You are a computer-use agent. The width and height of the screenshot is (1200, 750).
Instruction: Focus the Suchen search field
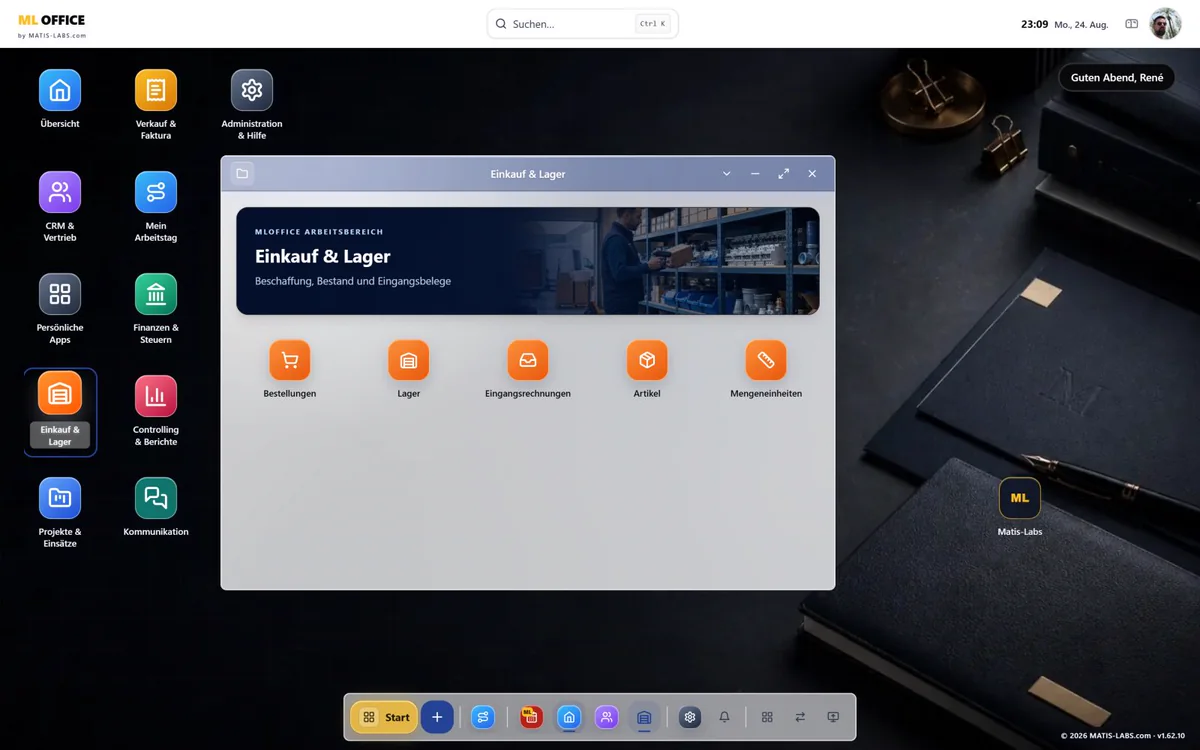[583, 24]
